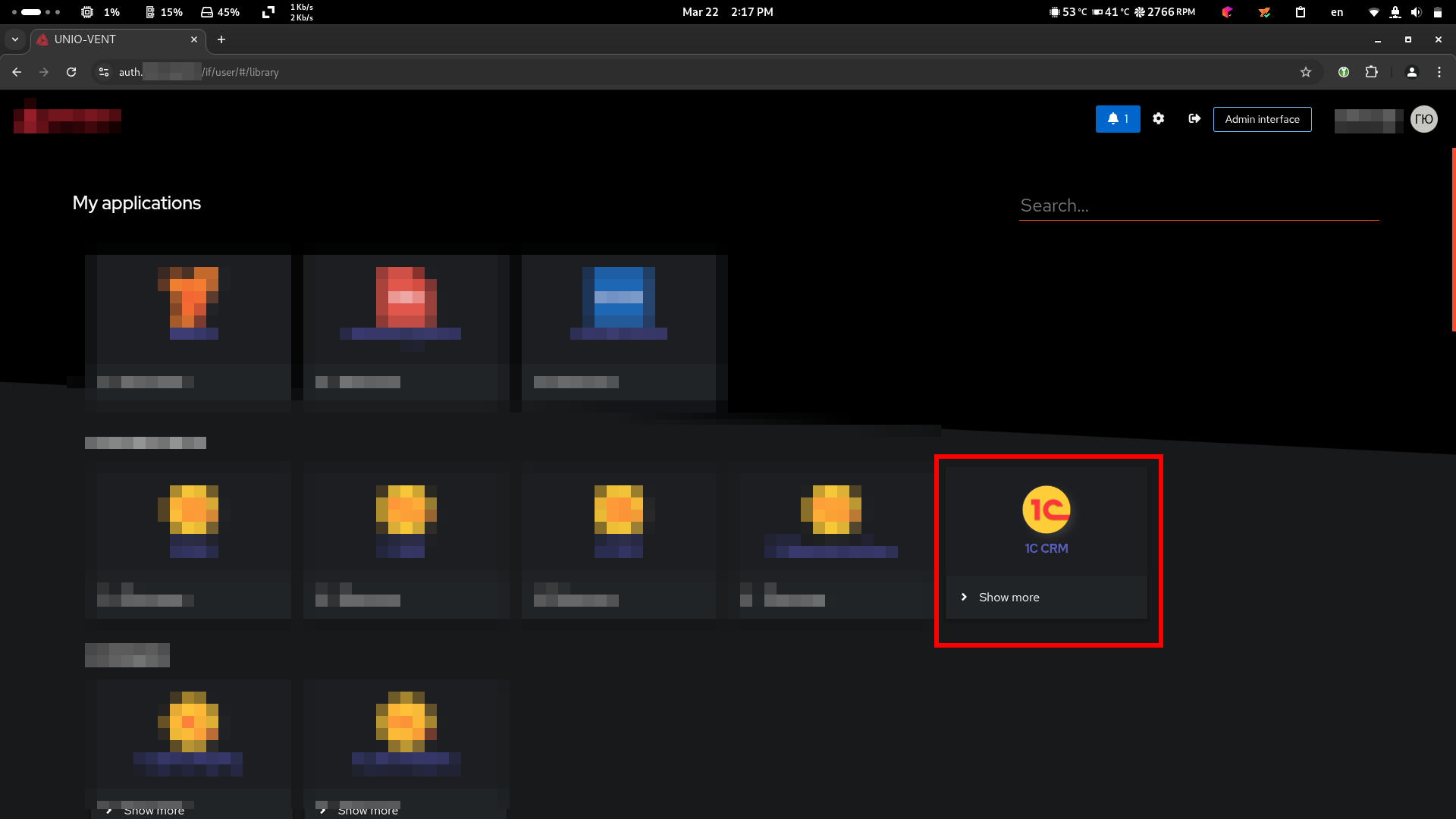This screenshot has width=1456, height=819.
Task: Click the sign out arrow icon
Action: click(x=1194, y=119)
